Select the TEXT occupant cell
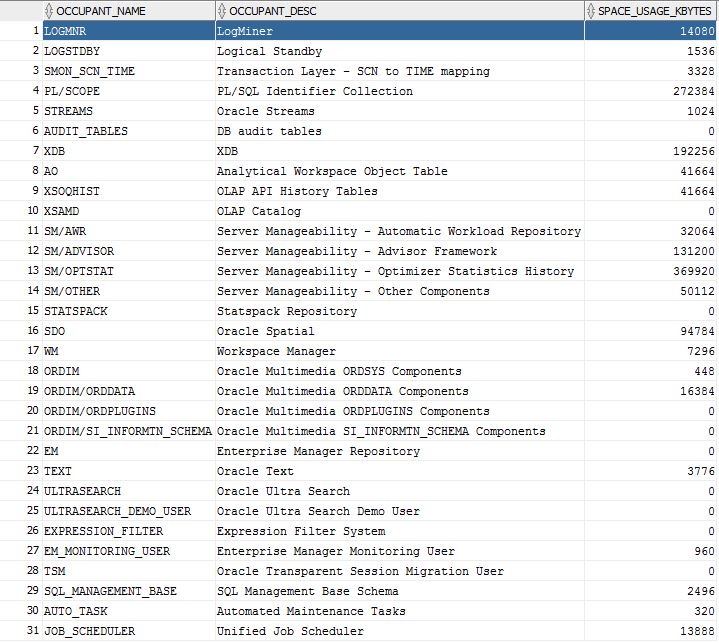 pyautogui.click(x=129, y=471)
